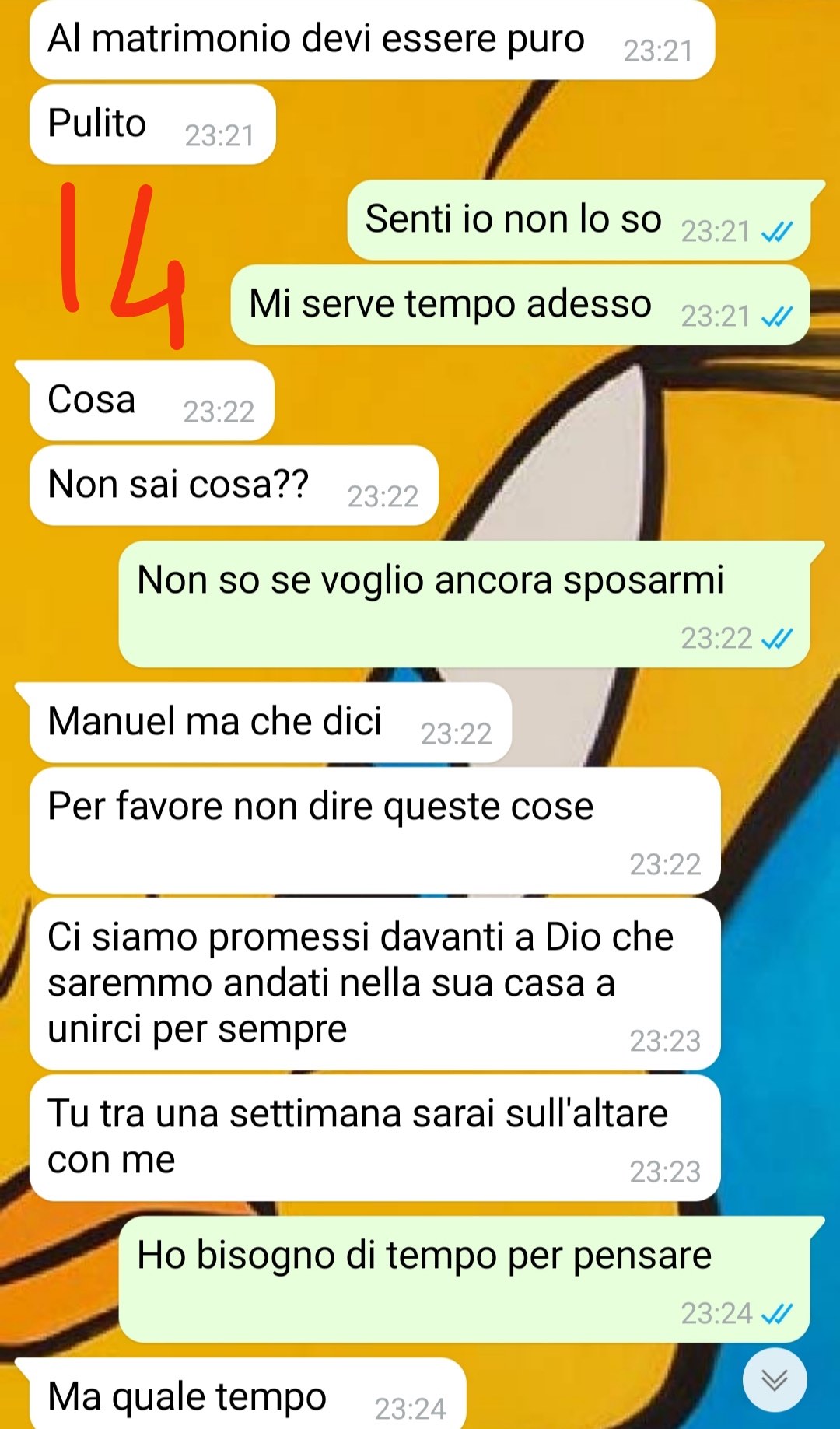Tap the 'Ci siamo promessi davanti a Dio' message
Viewport: 840px width, 1429px height.
tap(375, 984)
